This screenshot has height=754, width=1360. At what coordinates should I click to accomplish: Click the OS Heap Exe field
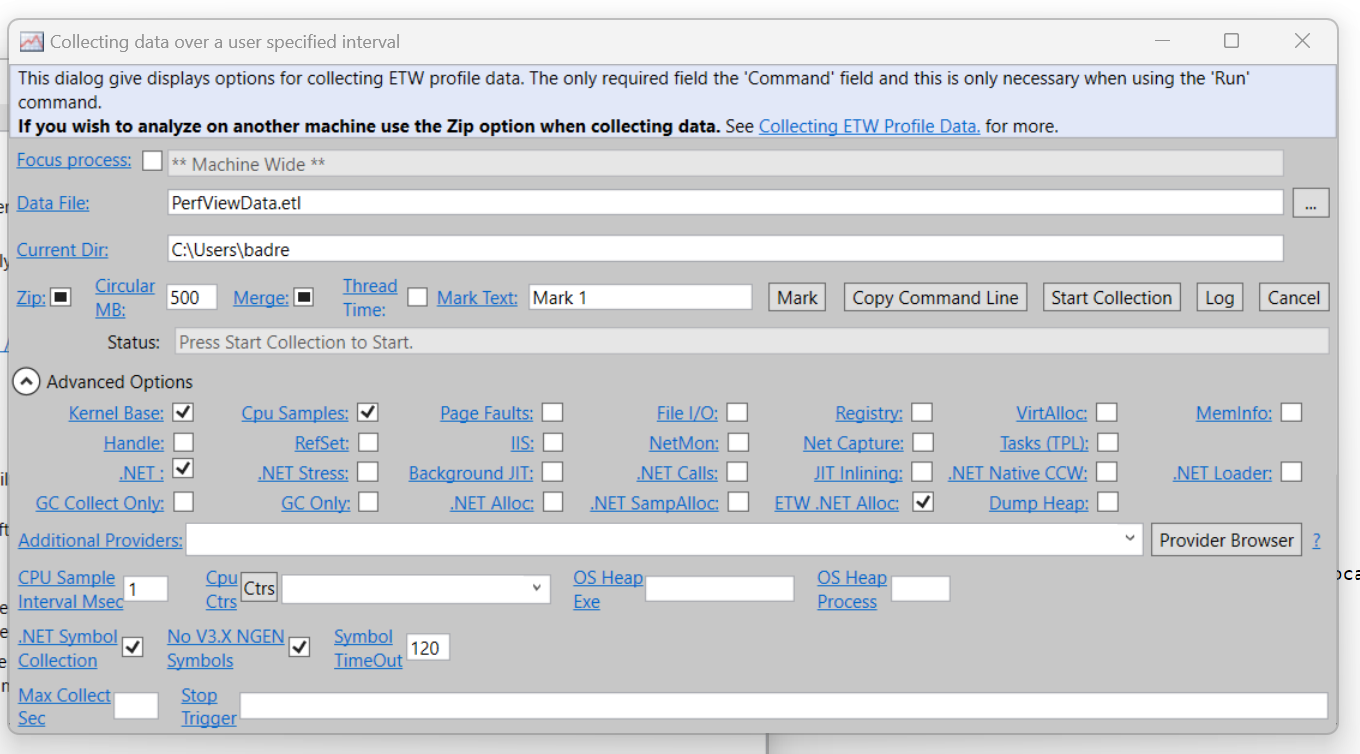(x=719, y=589)
